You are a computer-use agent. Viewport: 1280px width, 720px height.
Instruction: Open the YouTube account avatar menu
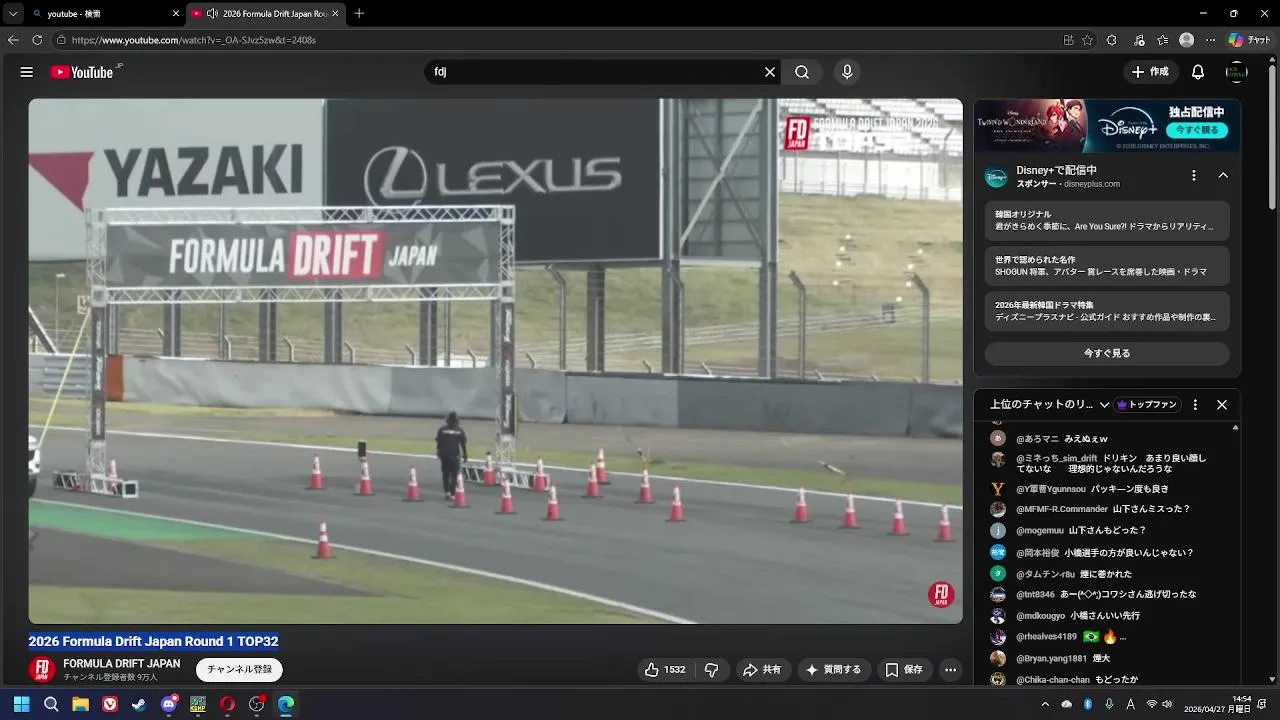pyautogui.click(x=1237, y=72)
